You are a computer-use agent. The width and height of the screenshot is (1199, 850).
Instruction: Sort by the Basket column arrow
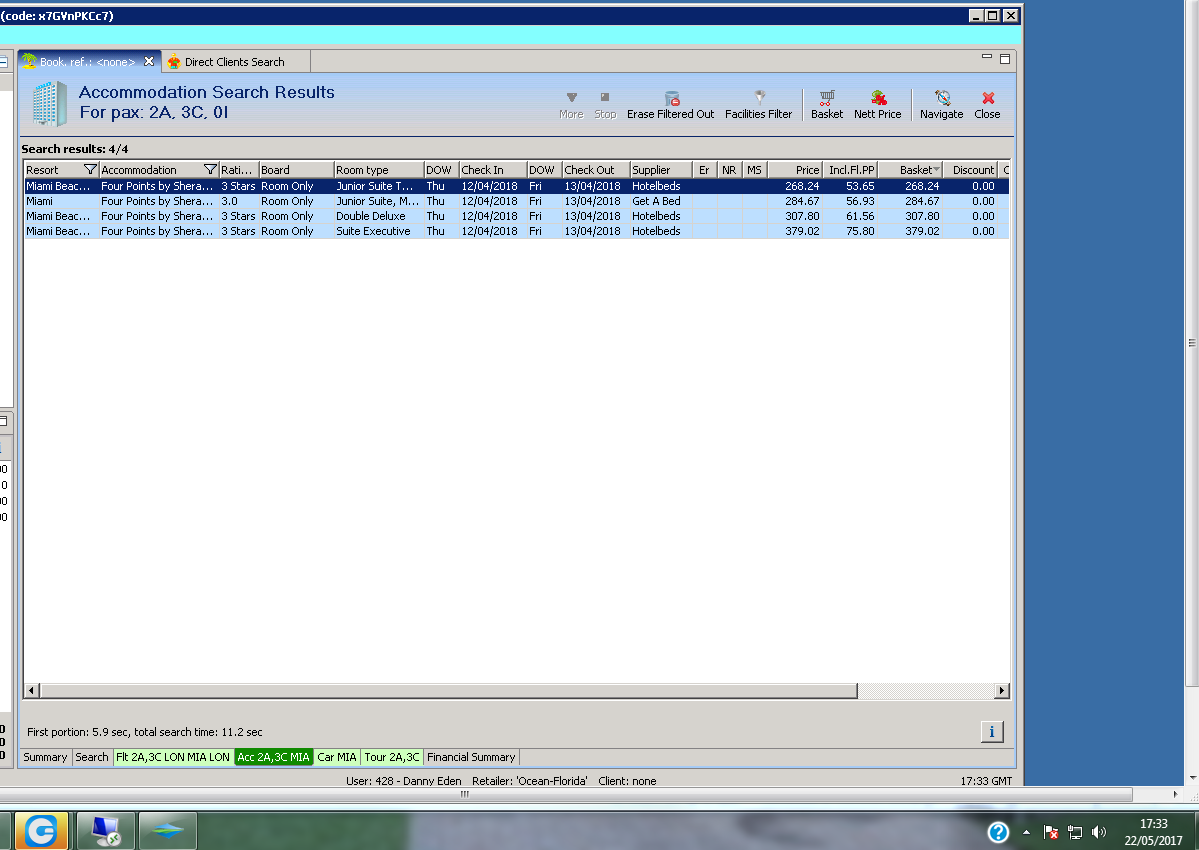coord(937,169)
